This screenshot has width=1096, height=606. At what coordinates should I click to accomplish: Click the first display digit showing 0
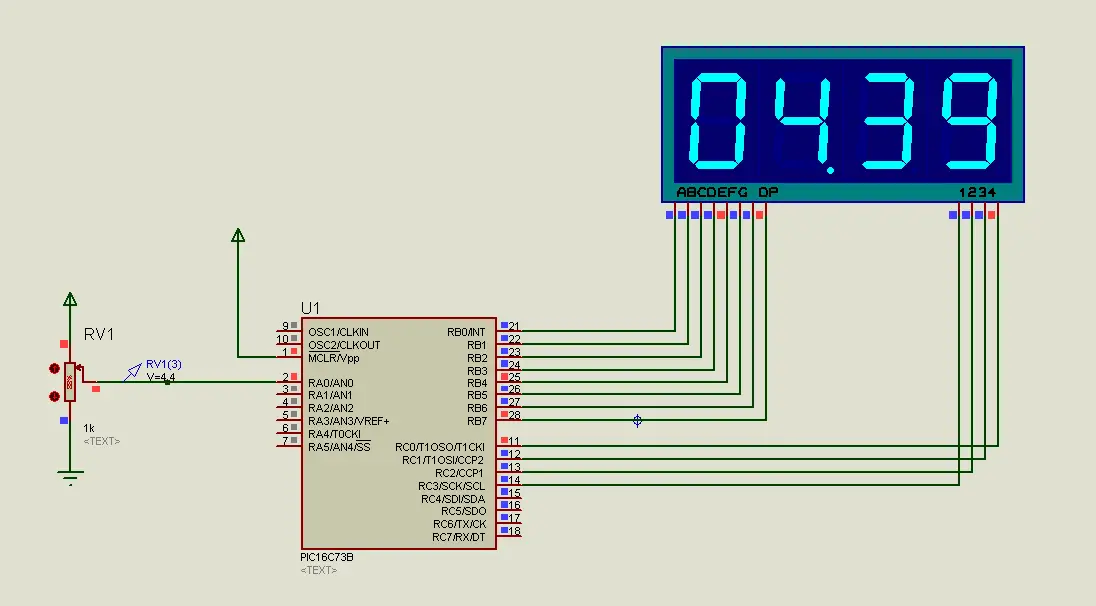point(716,120)
